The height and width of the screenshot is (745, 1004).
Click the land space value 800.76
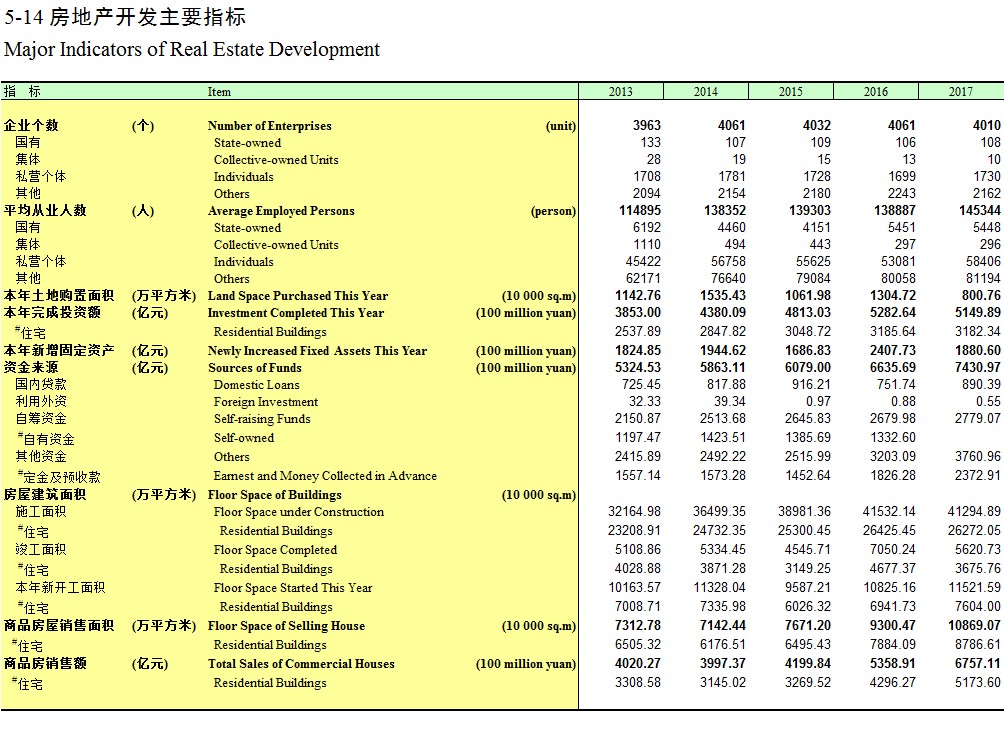point(981,296)
